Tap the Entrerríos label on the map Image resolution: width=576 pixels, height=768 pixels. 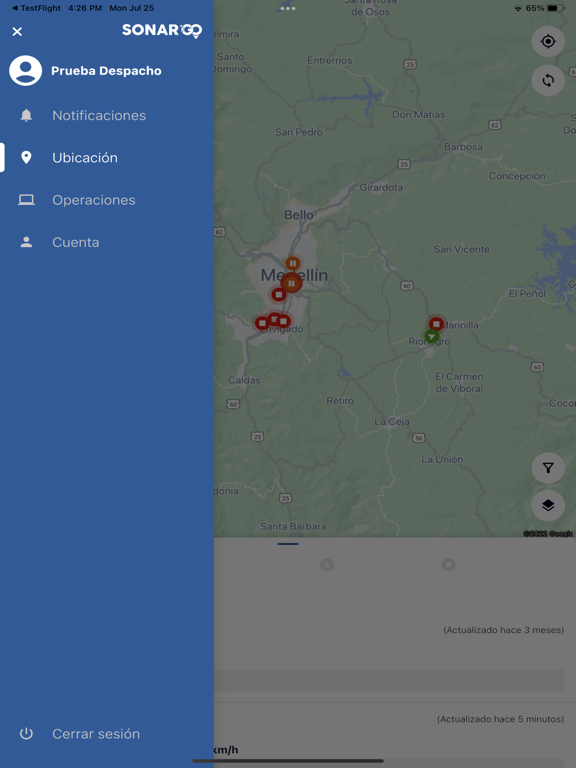point(330,61)
